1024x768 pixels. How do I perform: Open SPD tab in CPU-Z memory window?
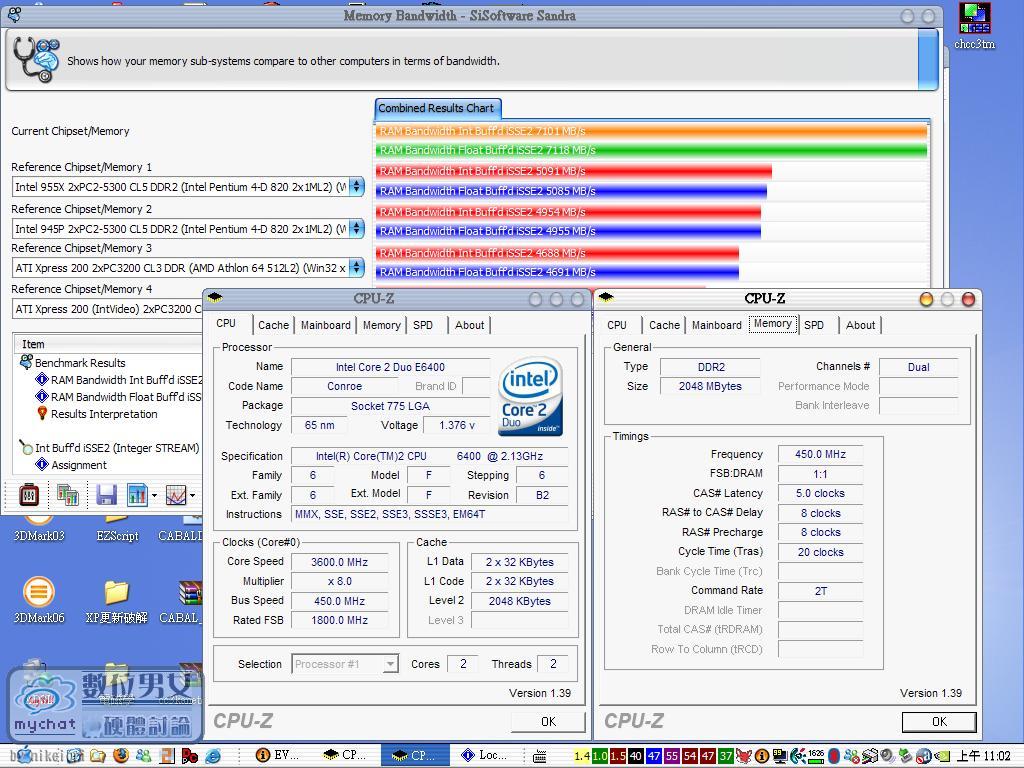[814, 325]
